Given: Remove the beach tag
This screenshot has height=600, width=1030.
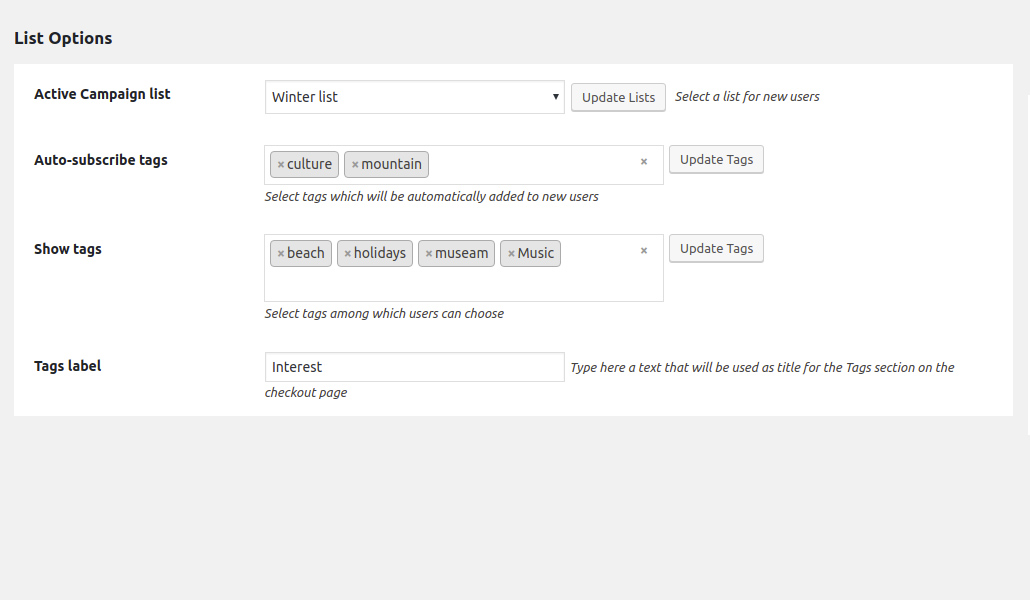Looking at the screenshot, I should tap(281, 254).
